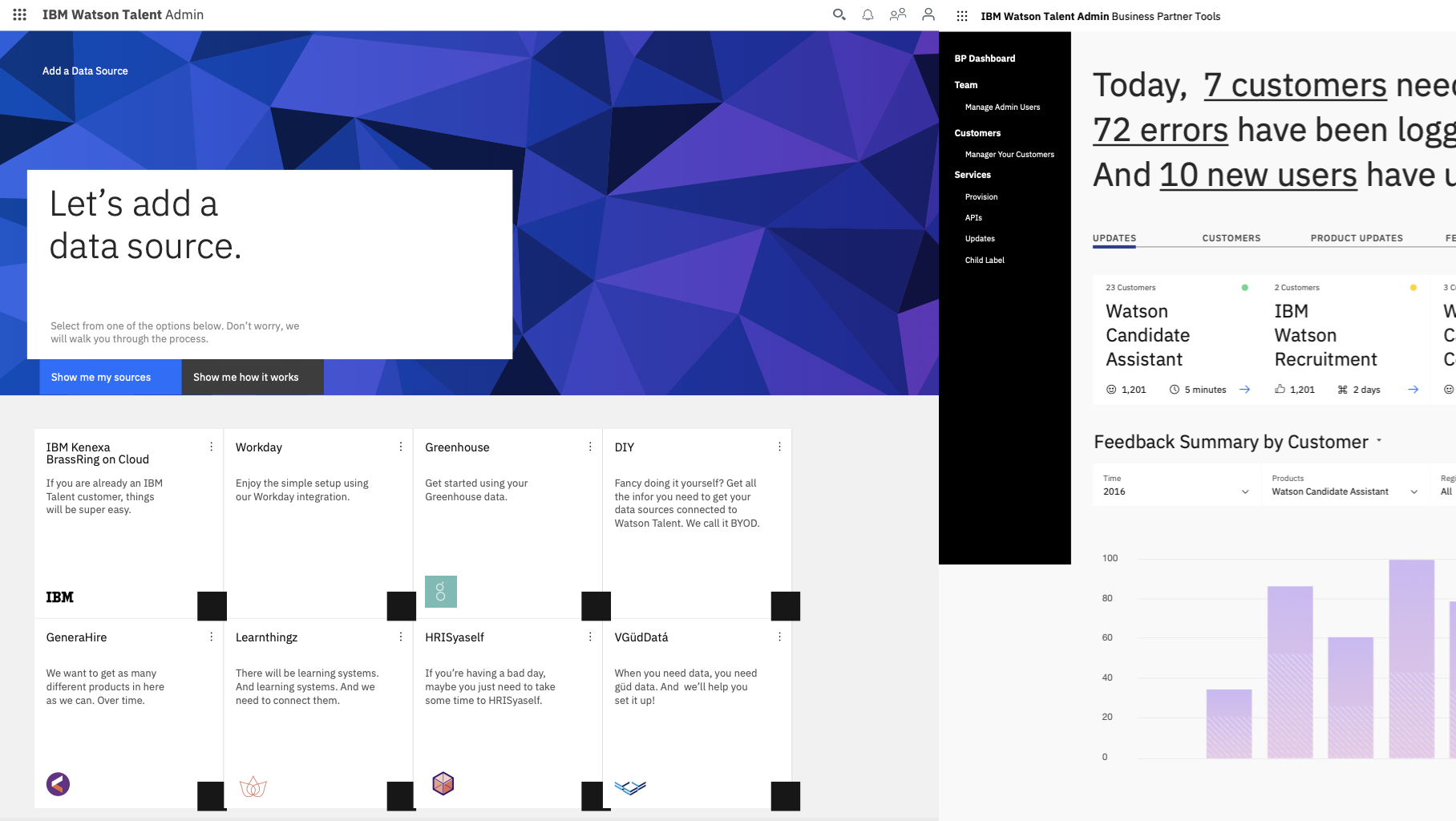This screenshot has width=1456, height=821.
Task: Click black square on Workday card
Action: (401, 606)
